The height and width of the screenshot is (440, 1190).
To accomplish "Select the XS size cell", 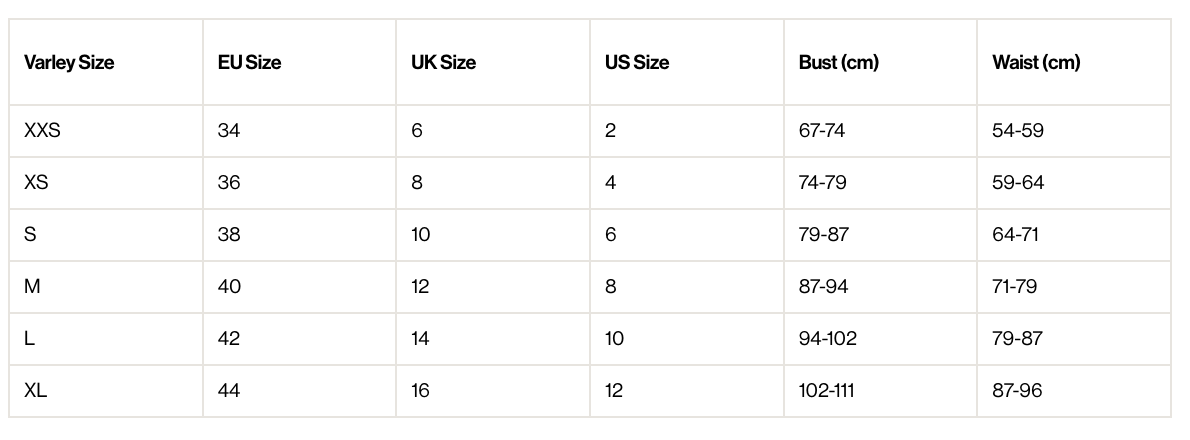I will 36,183.
